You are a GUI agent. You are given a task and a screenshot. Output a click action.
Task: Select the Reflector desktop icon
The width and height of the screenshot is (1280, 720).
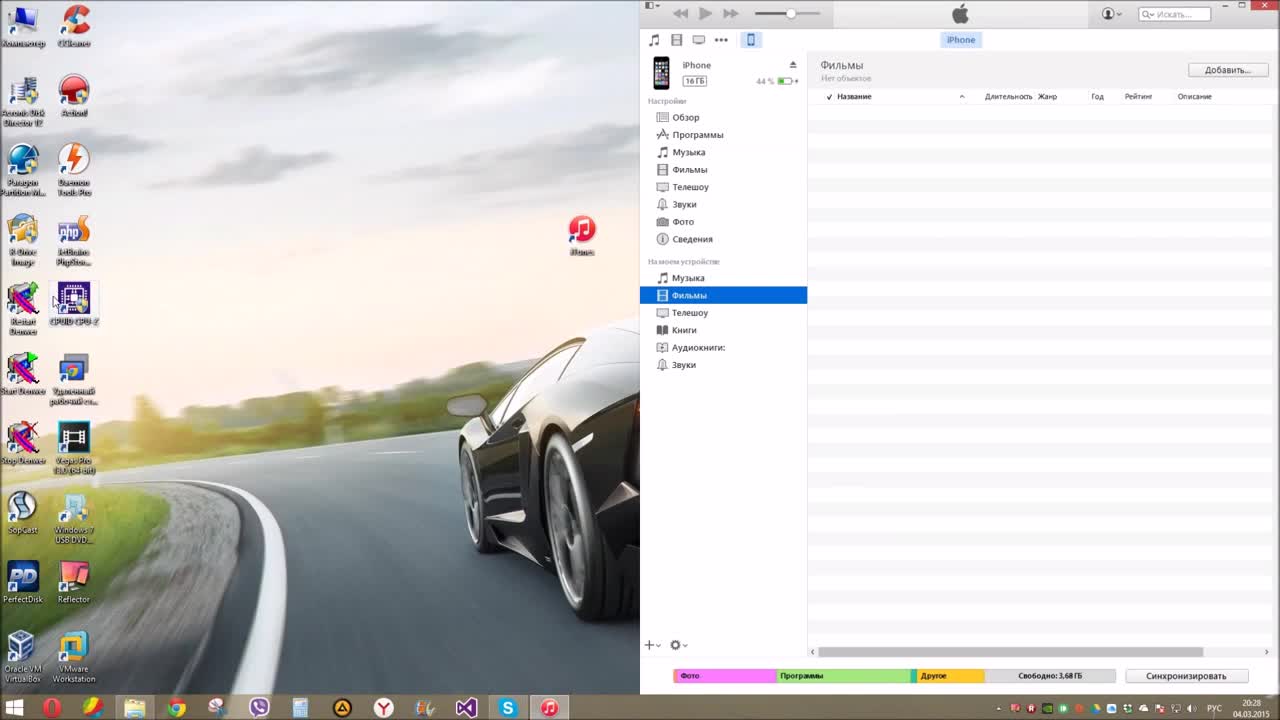click(x=74, y=582)
